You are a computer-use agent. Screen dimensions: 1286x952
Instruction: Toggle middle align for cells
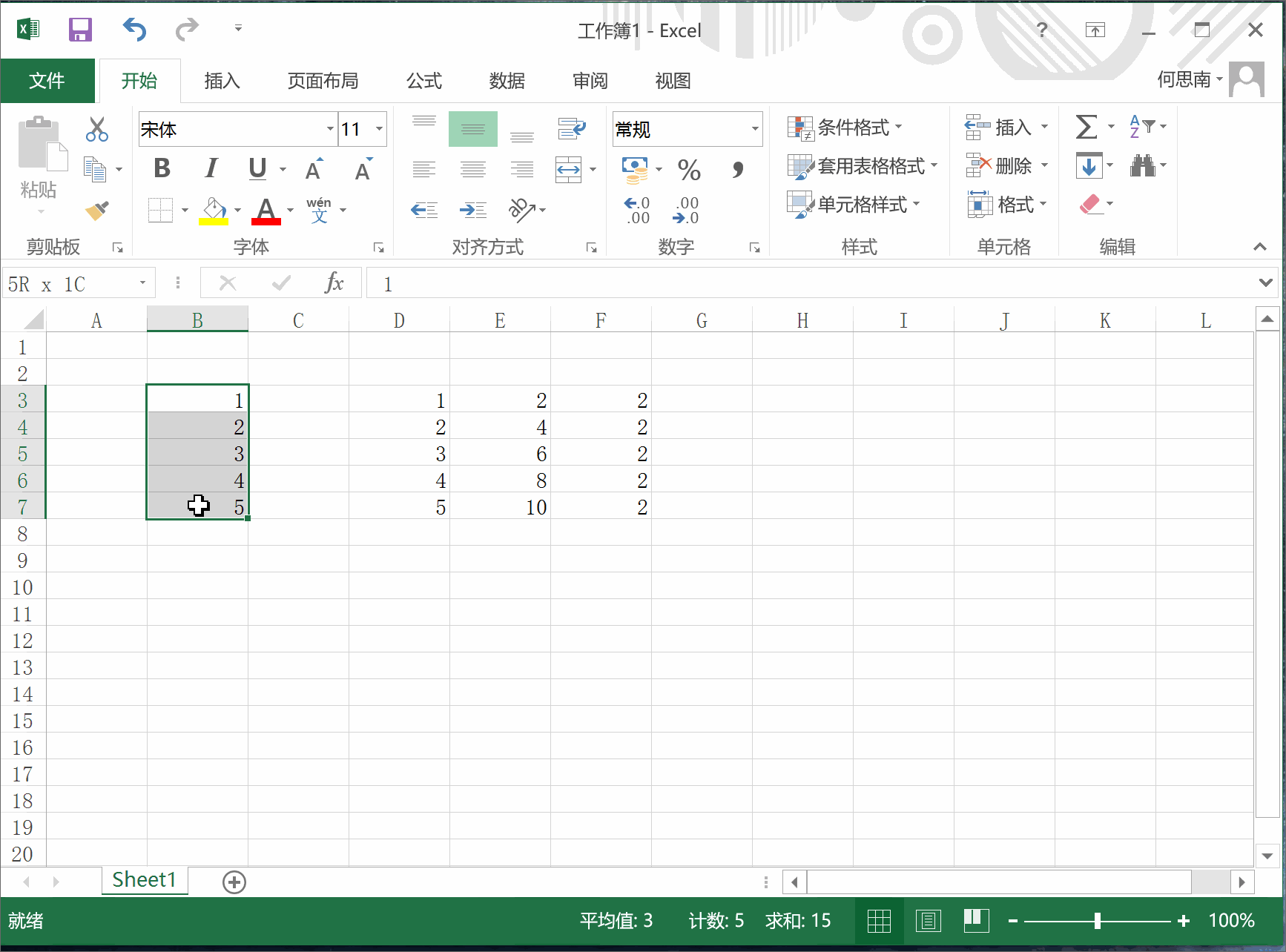click(472, 129)
